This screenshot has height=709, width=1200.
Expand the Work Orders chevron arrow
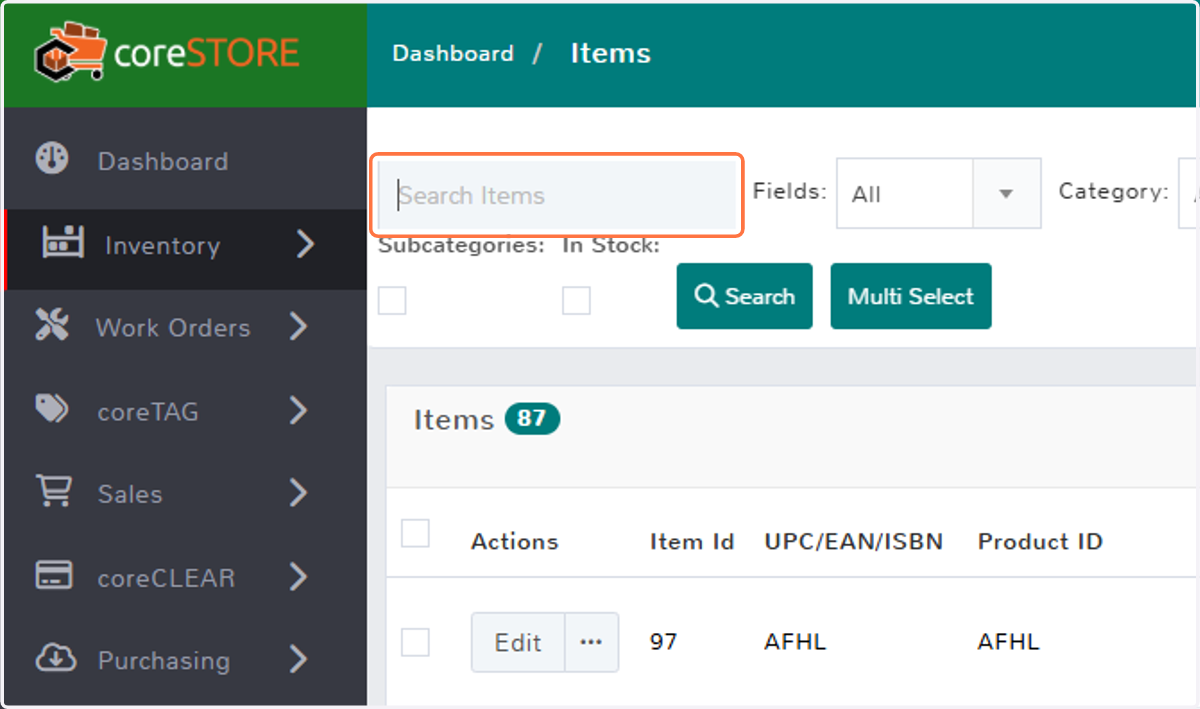[x=298, y=326]
